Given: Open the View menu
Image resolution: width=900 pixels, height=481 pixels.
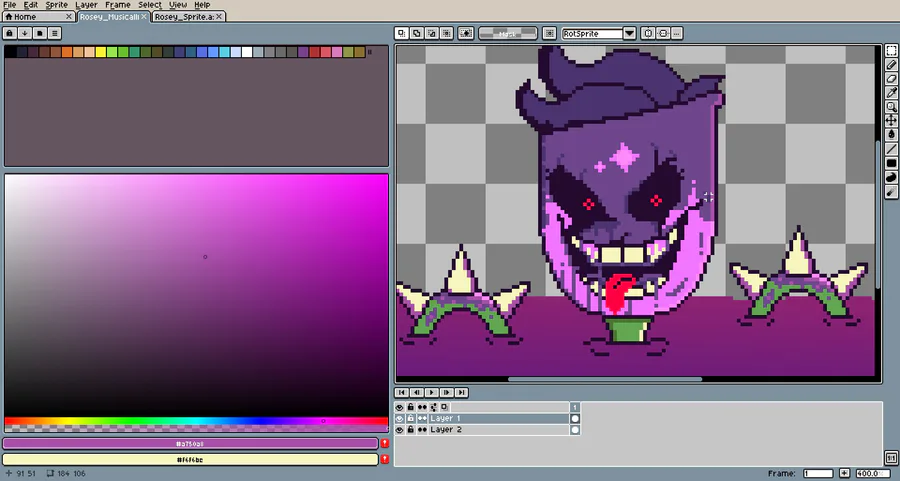Looking at the screenshot, I should (178, 5).
